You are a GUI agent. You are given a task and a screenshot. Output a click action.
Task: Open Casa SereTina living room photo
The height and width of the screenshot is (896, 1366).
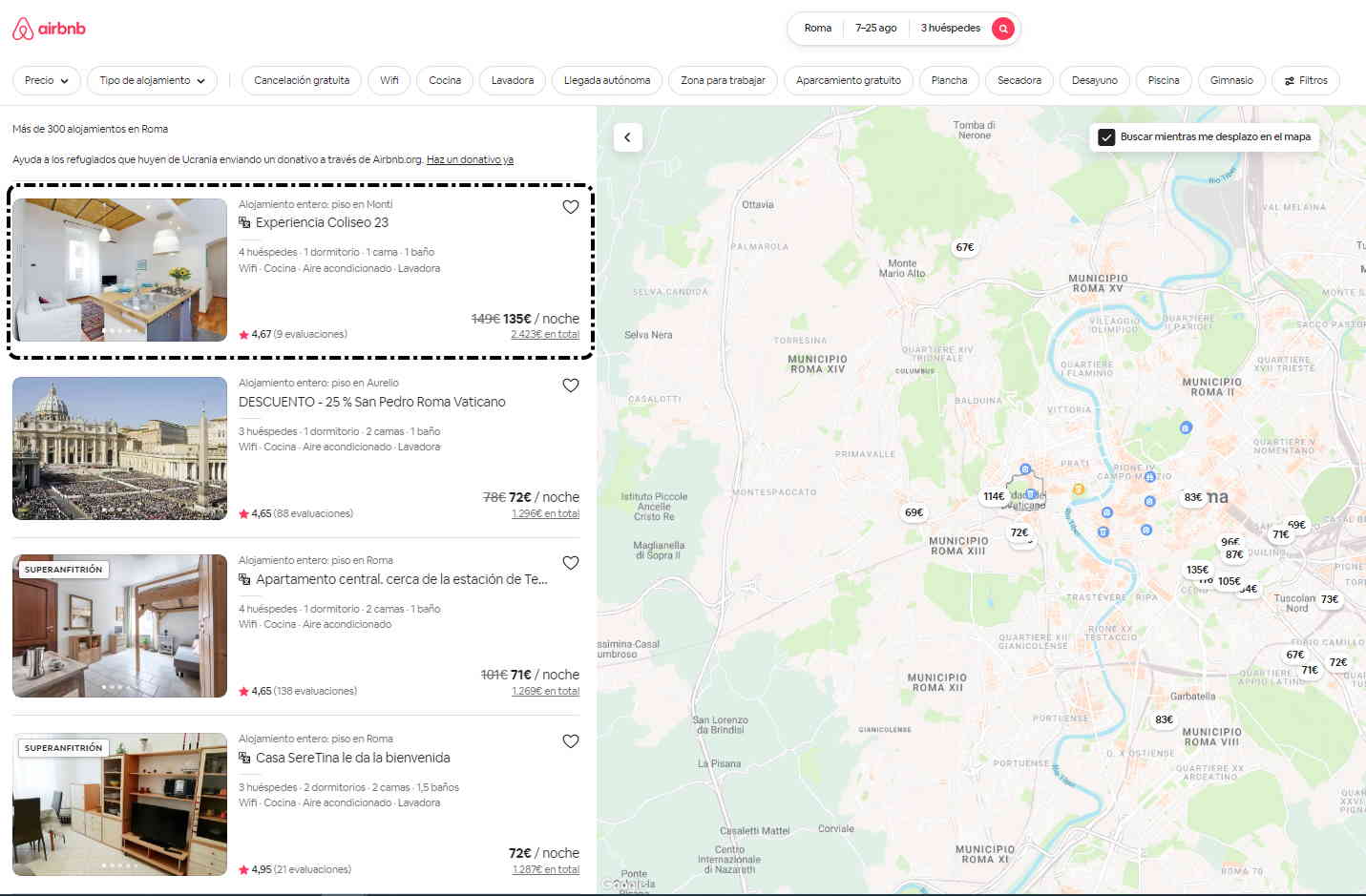coord(119,804)
